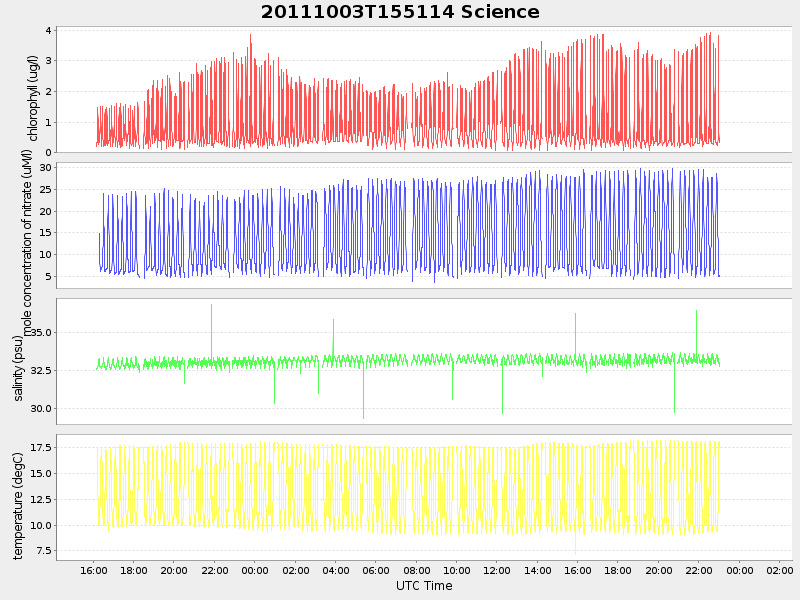Click the "UTC Time" x-axis label
The image size is (800, 600).
coord(424,586)
